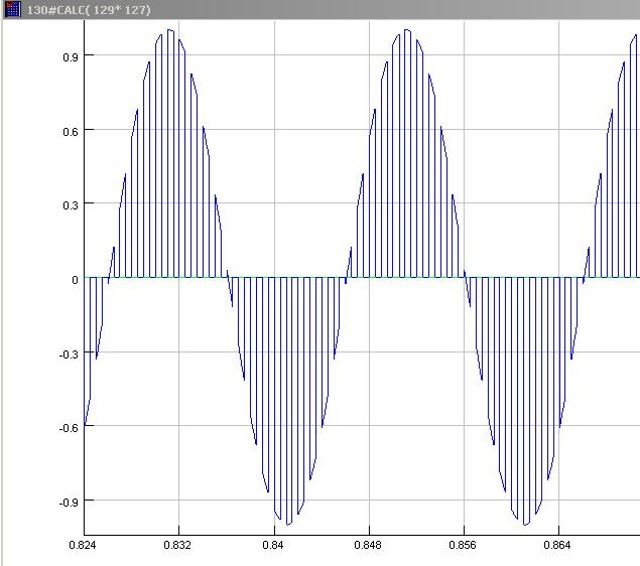Select the 130#CALC( 129* 127) window title
Screen dimensions: 640x566
[x=89, y=10]
